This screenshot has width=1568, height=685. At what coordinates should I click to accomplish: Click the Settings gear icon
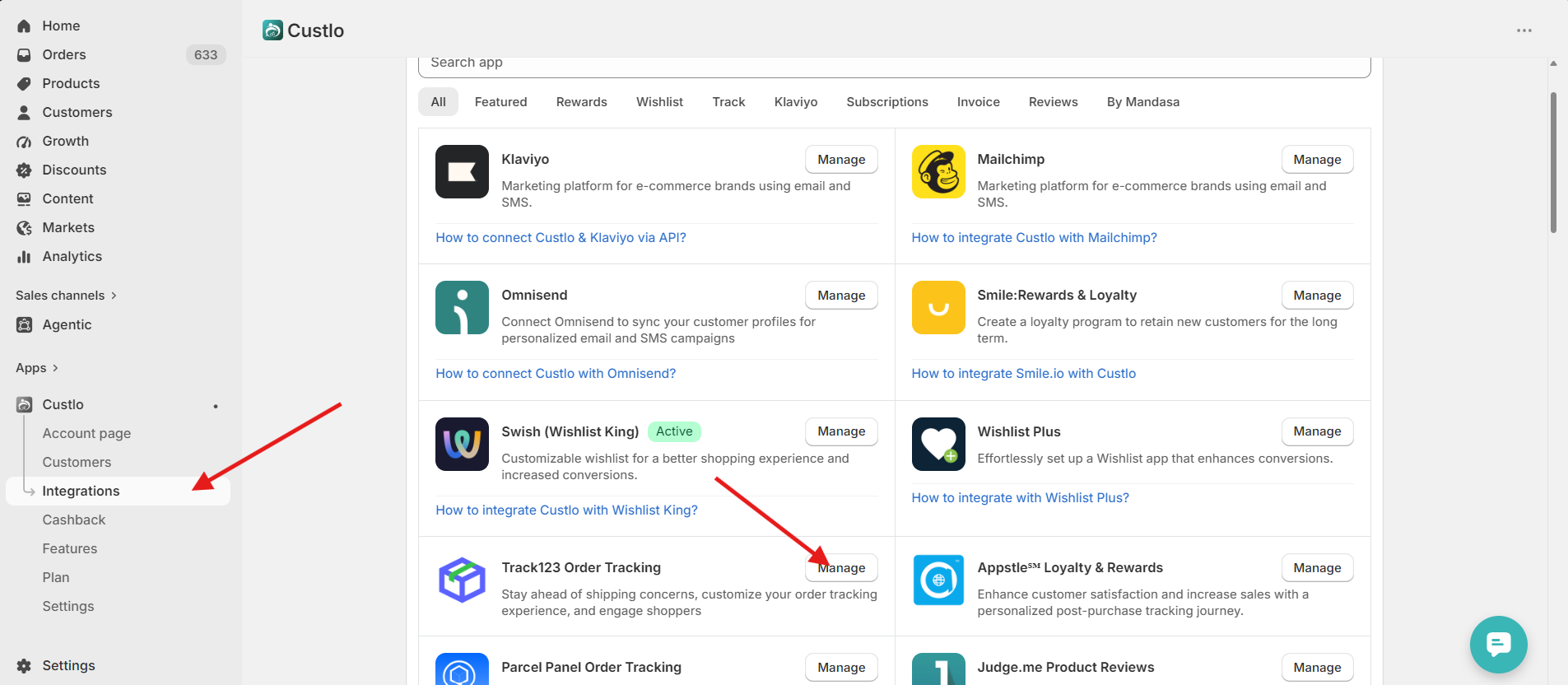click(24, 666)
